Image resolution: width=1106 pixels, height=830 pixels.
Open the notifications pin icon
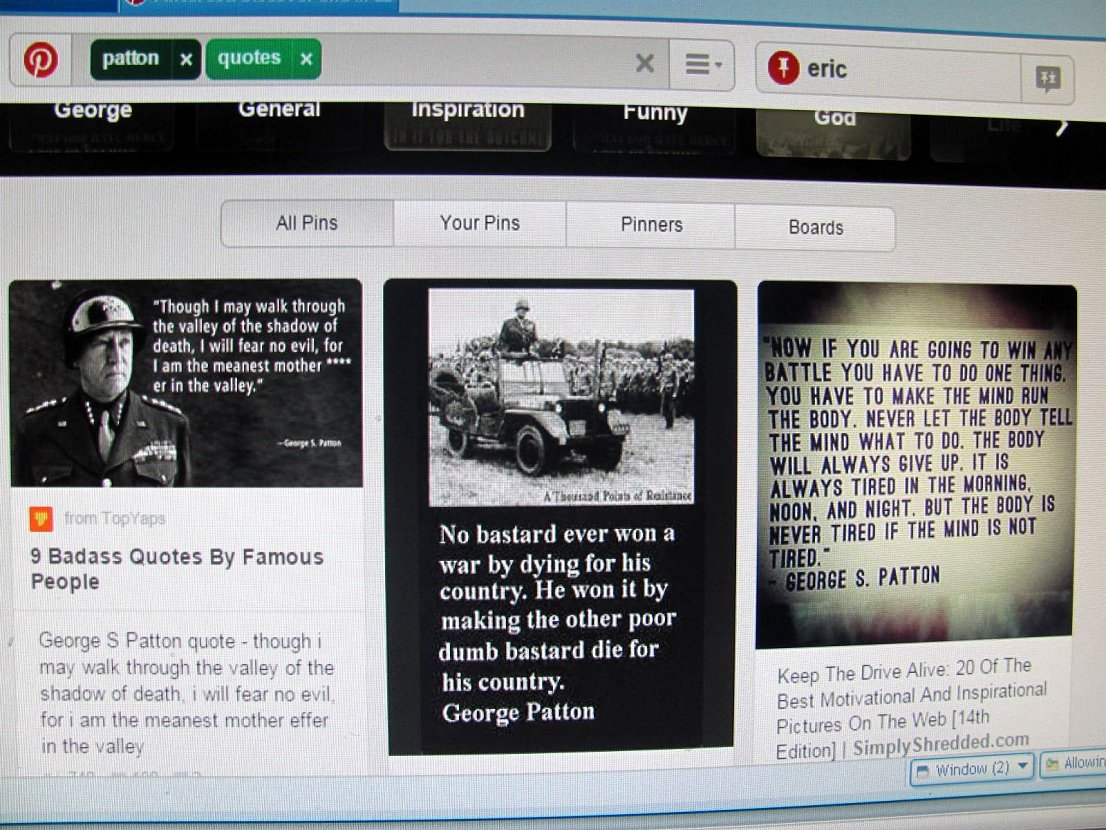(1047, 78)
